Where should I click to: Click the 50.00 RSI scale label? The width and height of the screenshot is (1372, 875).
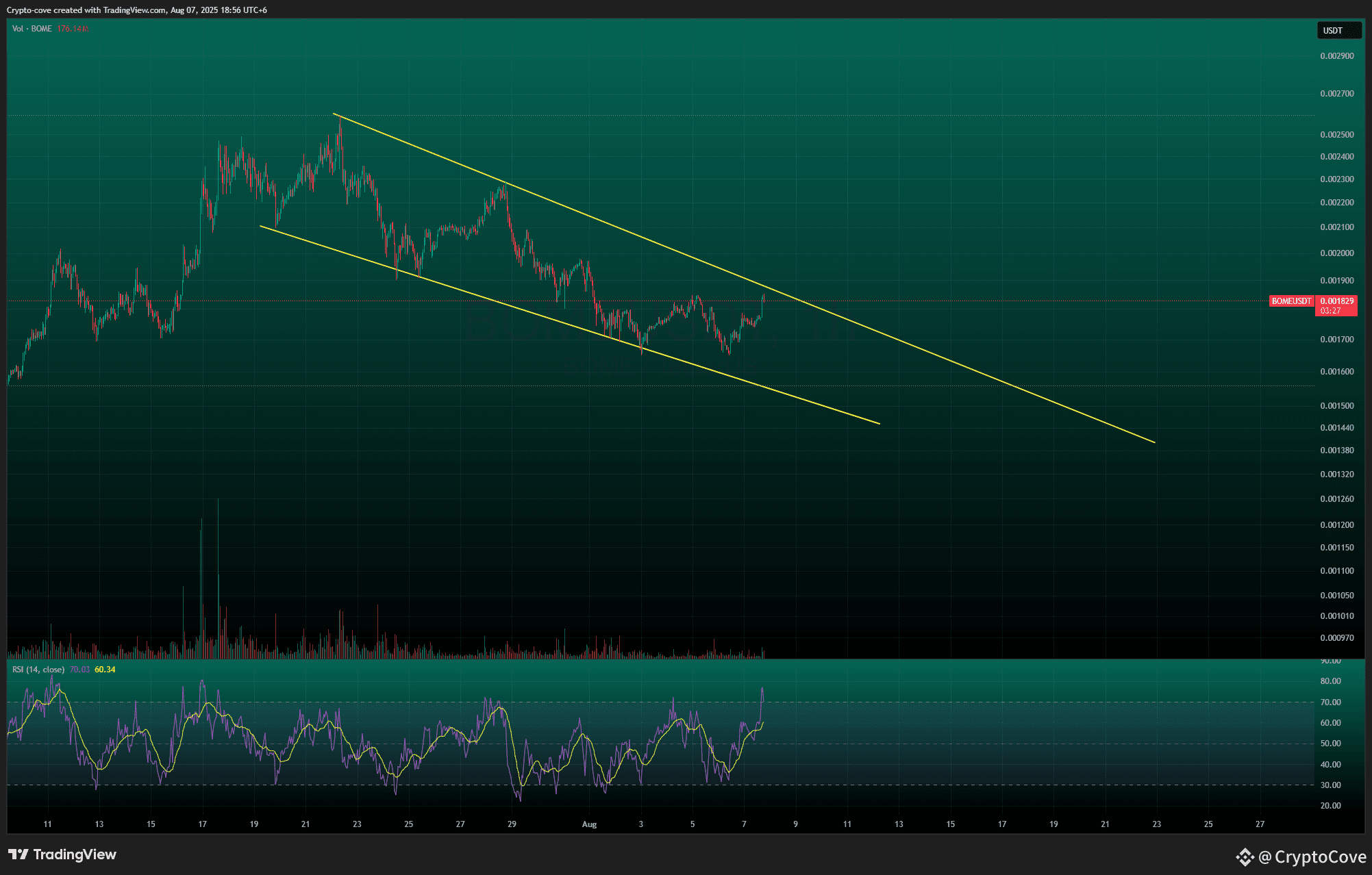tap(1330, 744)
